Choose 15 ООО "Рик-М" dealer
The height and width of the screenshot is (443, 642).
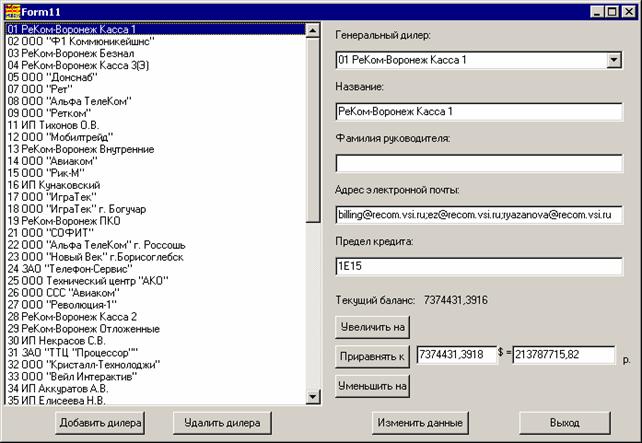(x=156, y=173)
